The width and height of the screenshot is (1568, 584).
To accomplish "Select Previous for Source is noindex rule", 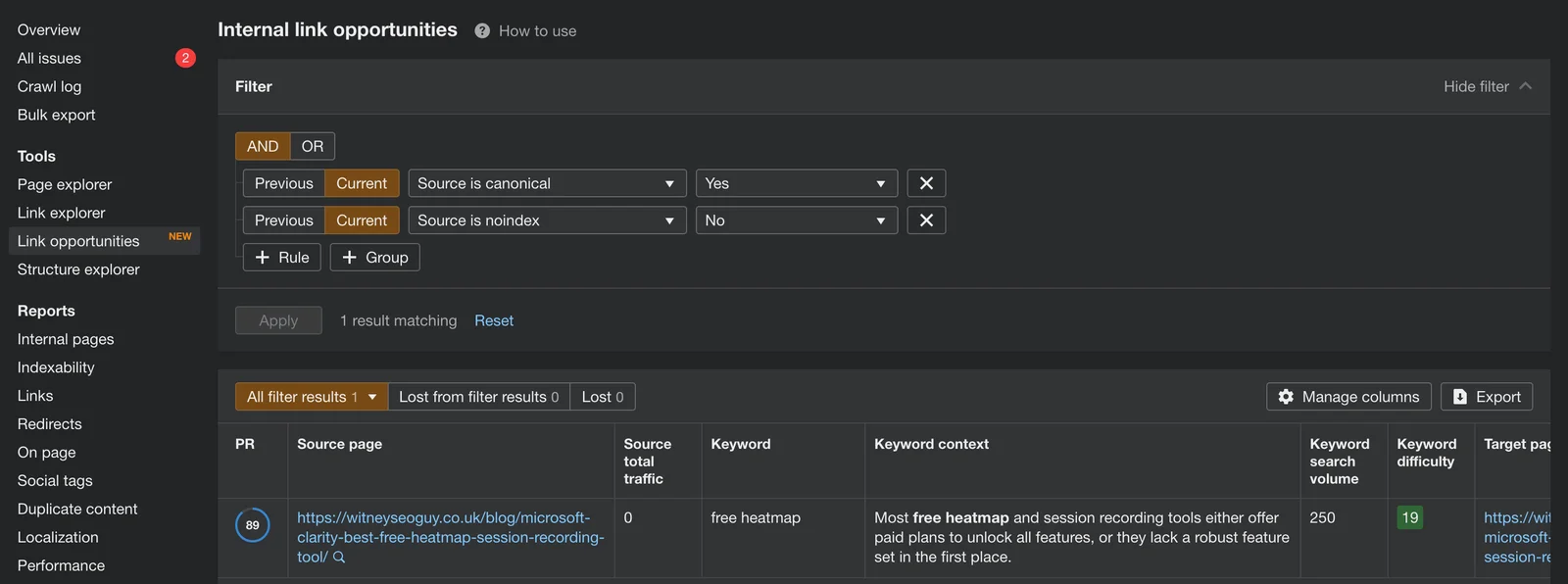I will (x=284, y=220).
